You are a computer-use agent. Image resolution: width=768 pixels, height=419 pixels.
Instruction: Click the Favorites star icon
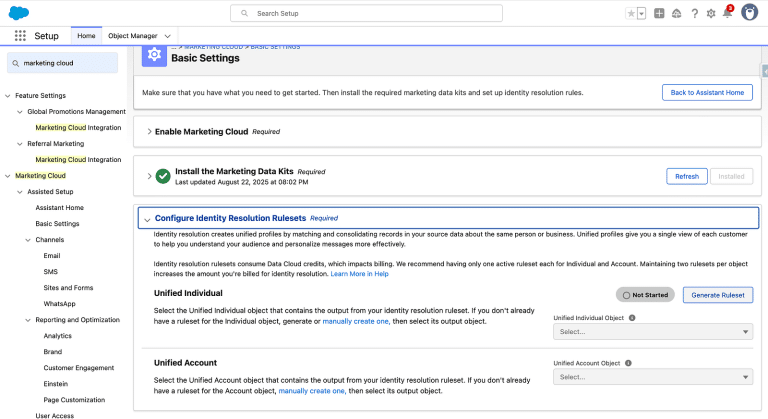click(x=630, y=13)
